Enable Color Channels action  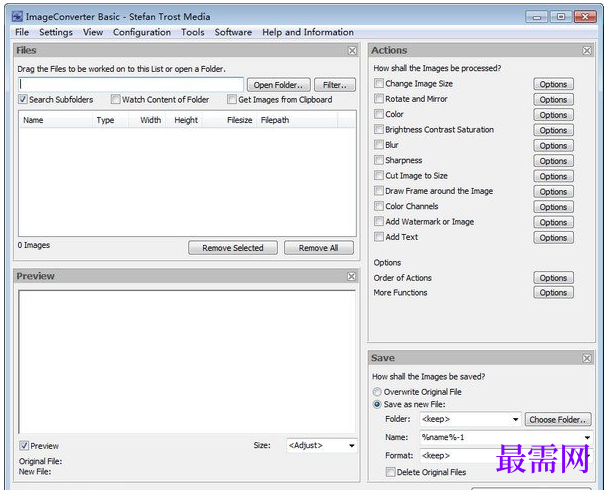(x=379, y=206)
